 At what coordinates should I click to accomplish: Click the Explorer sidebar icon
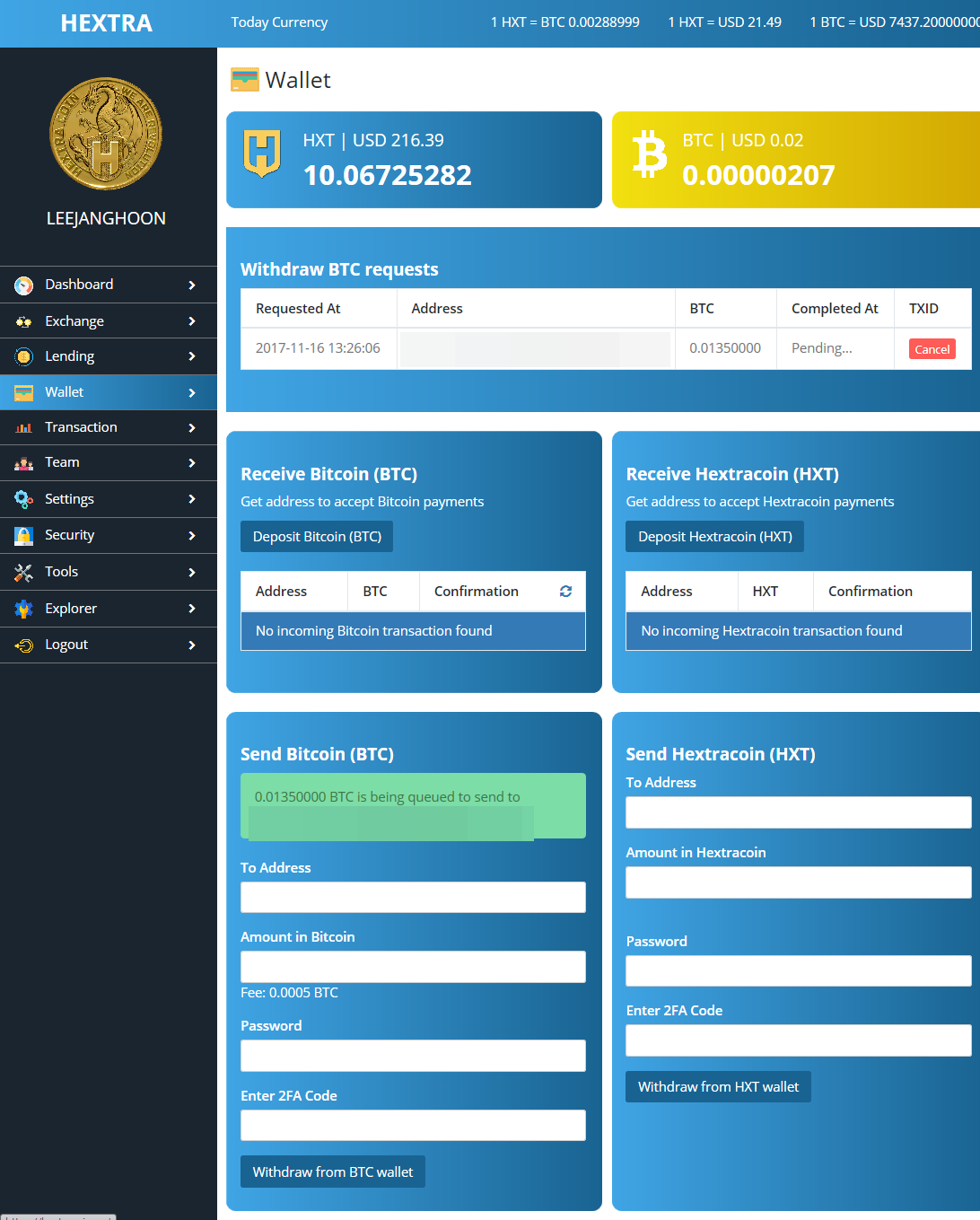pyautogui.click(x=24, y=609)
